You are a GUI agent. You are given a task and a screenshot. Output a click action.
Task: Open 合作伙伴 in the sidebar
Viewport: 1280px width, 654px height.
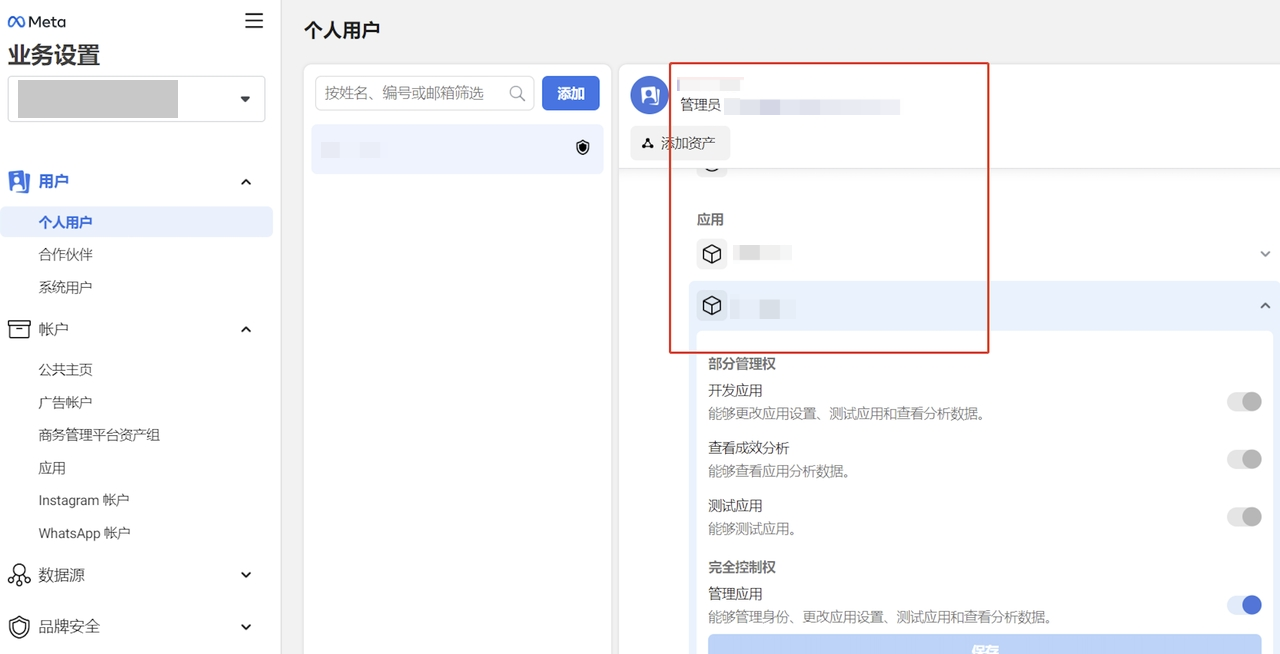65,255
